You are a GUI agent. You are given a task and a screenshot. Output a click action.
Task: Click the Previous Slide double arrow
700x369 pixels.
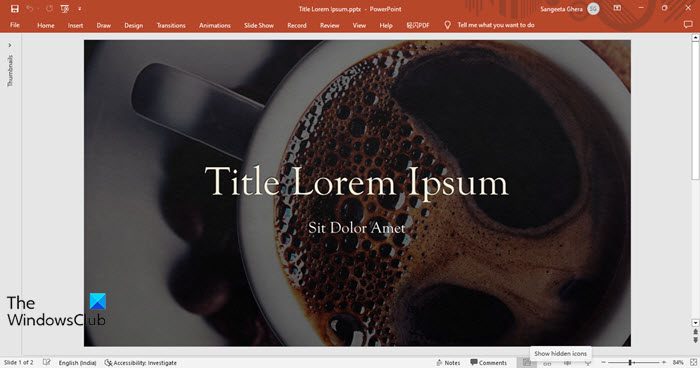coord(695,332)
